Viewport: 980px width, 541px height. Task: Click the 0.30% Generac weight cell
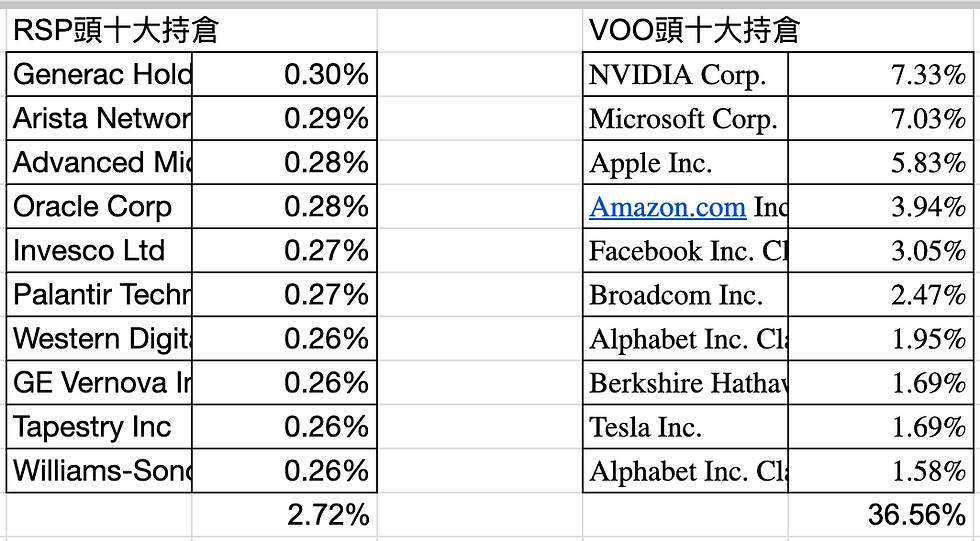click(284, 74)
